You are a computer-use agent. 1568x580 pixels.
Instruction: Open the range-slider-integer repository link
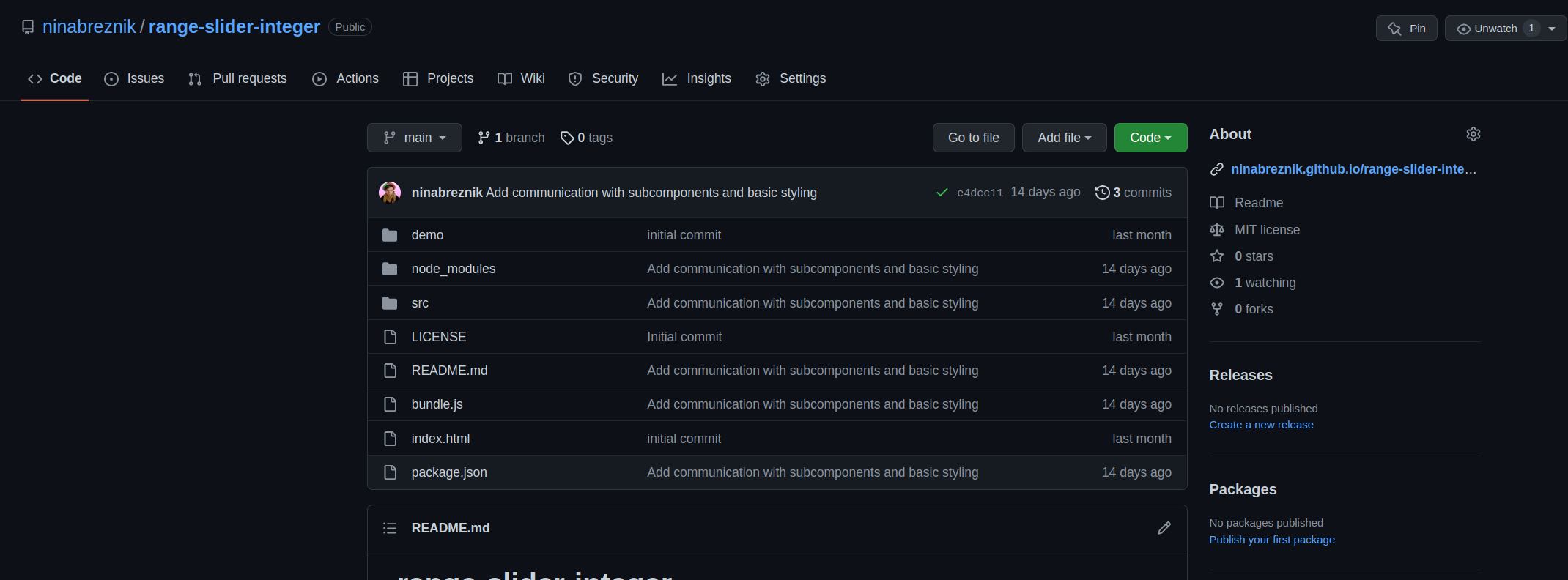(234, 27)
